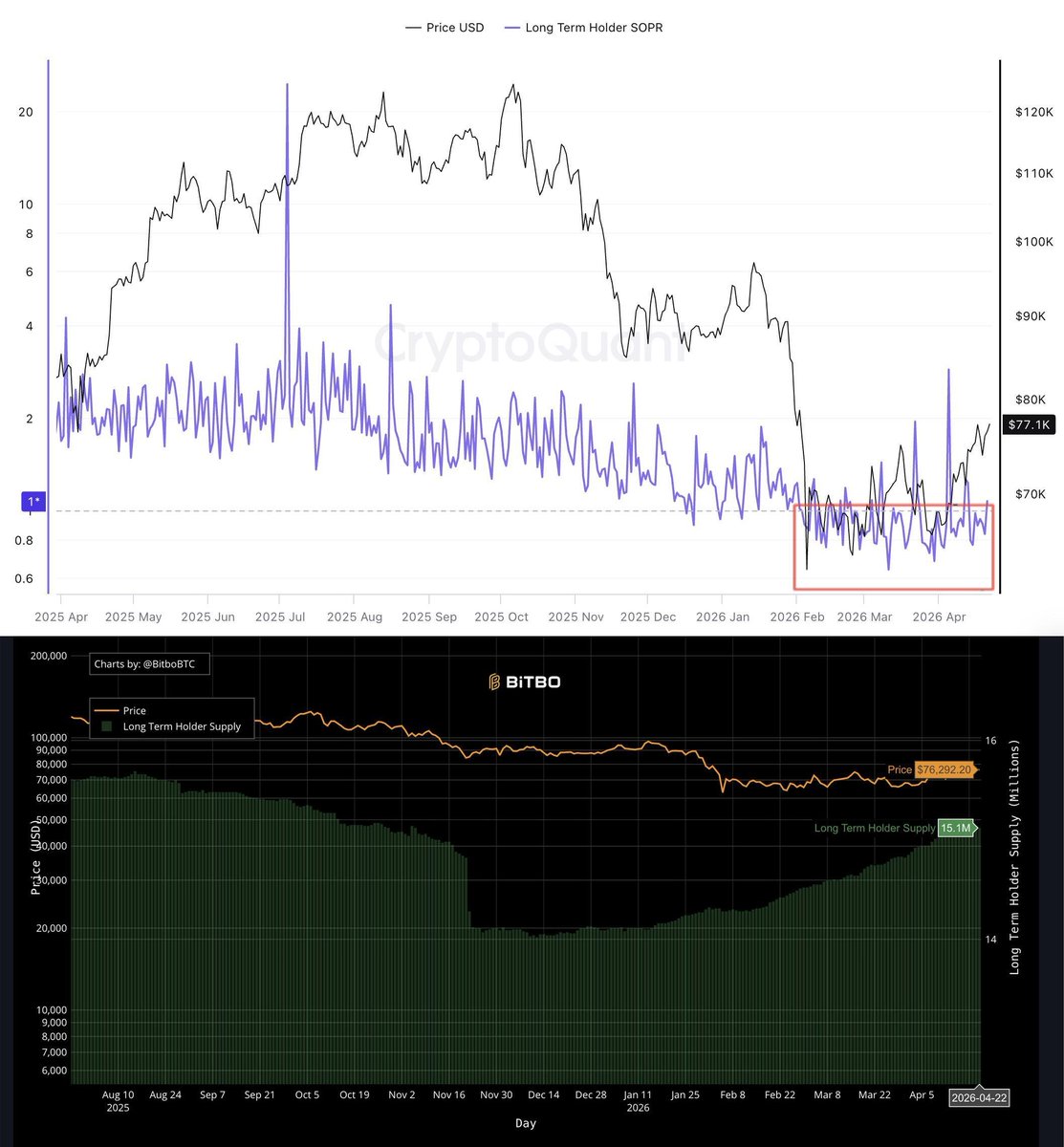Click the 2025 Apr x-axis label
Viewport: 1064px width, 1147px height.
click(x=62, y=617)
